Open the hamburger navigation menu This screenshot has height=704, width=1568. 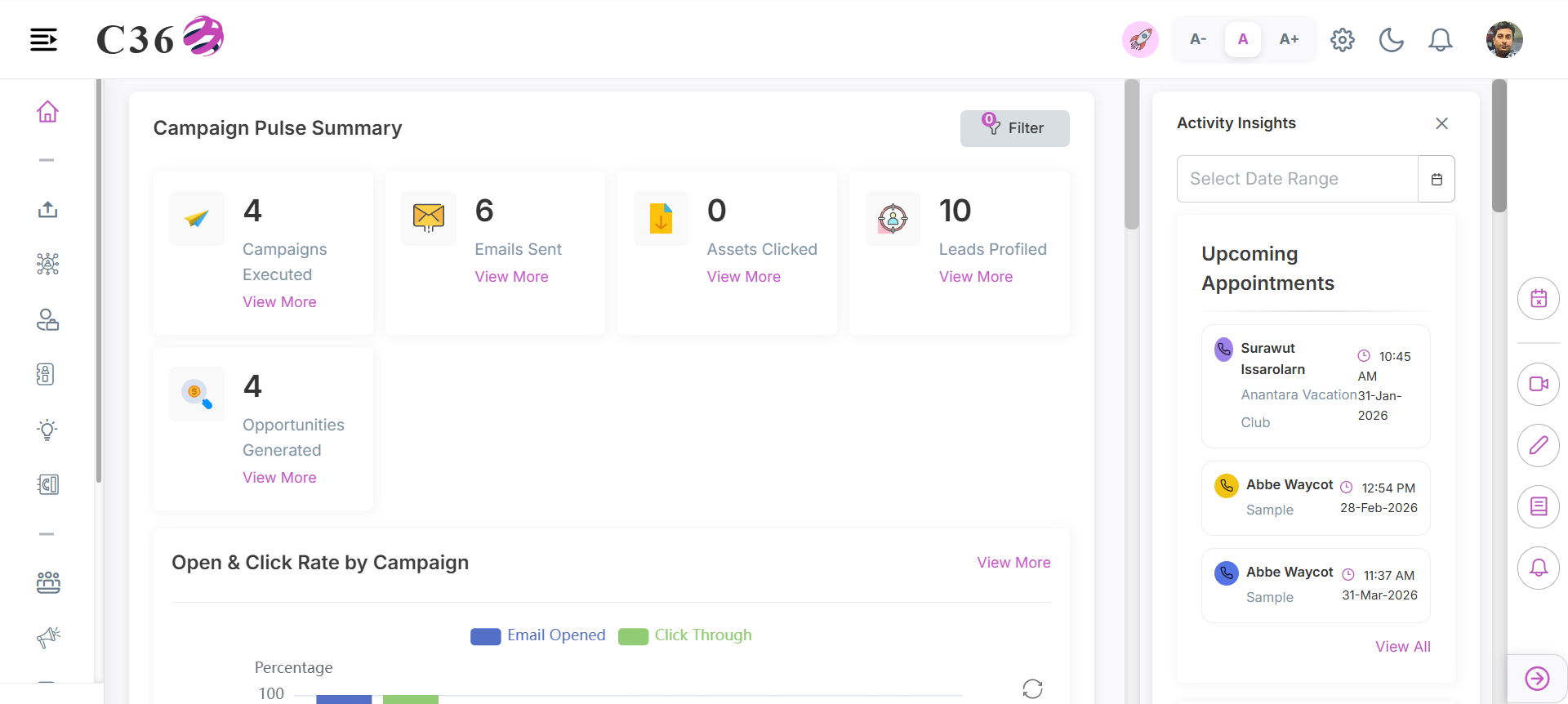point(43,39)
